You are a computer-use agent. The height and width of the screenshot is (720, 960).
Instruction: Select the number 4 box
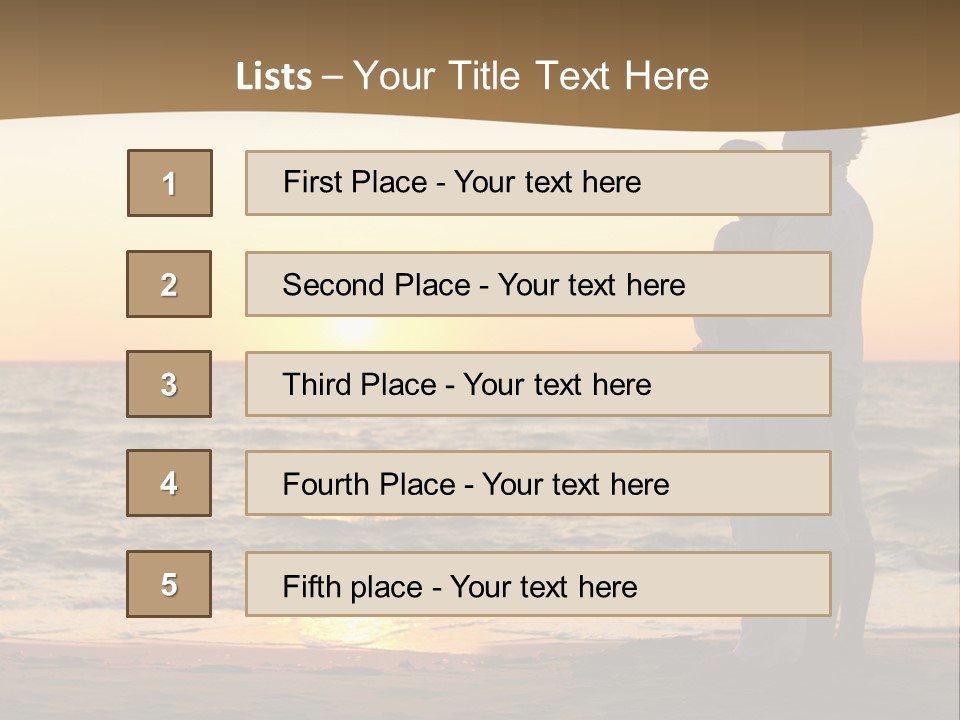[x=169, y=483]
